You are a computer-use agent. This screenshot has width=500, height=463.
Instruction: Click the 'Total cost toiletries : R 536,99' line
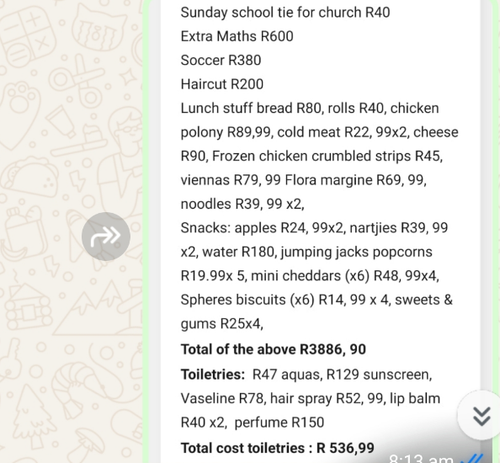277,448
